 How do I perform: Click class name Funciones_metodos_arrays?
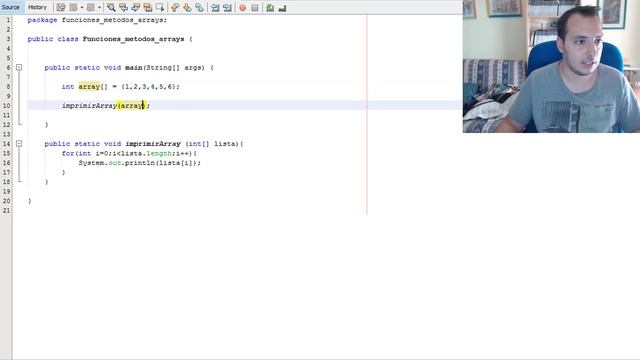coord(133,39)
